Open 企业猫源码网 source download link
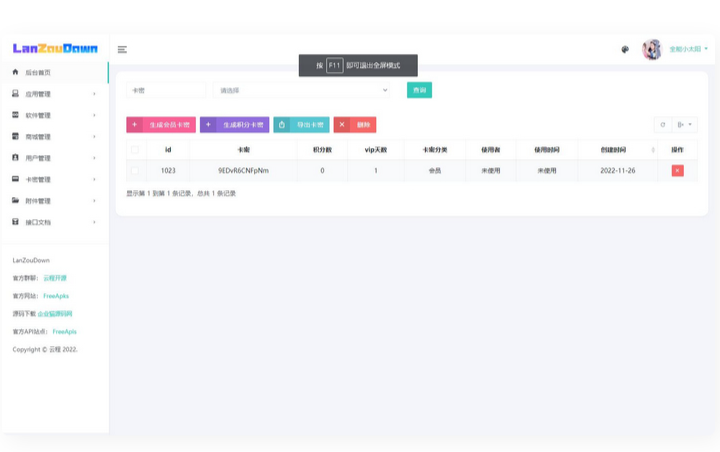720x452 pixels. [x=55, y=314]
